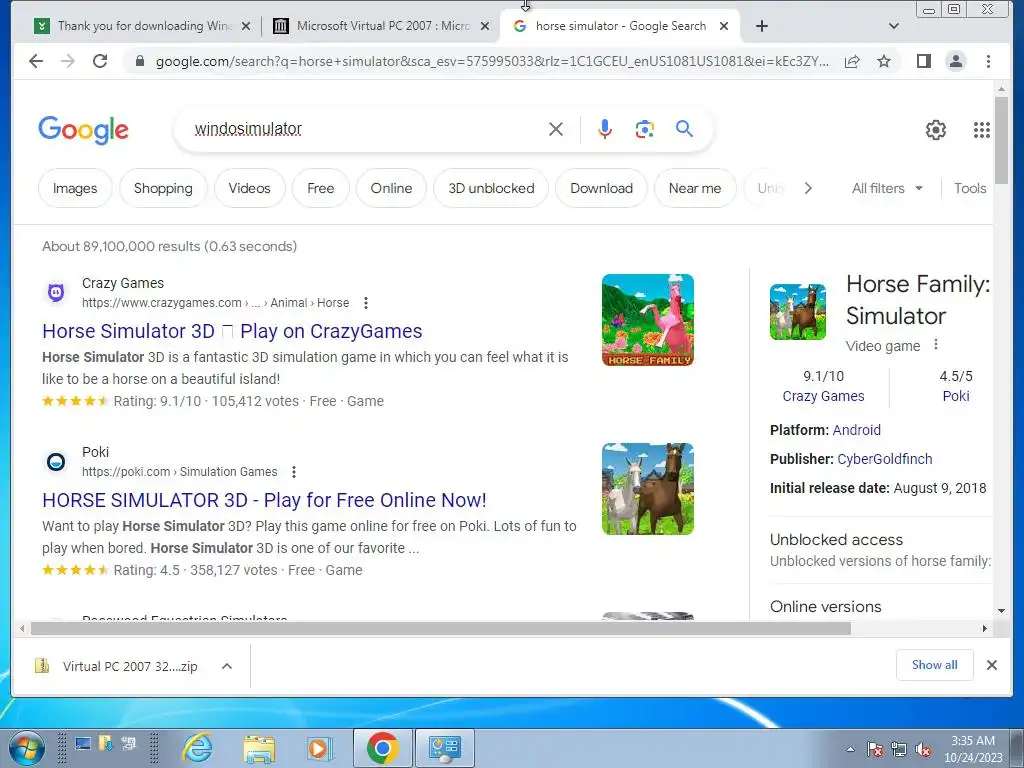The width and height of the screenshot is (1024, 768).
Task: Open Chrome profile avatar
Action: tap(956, 61)
